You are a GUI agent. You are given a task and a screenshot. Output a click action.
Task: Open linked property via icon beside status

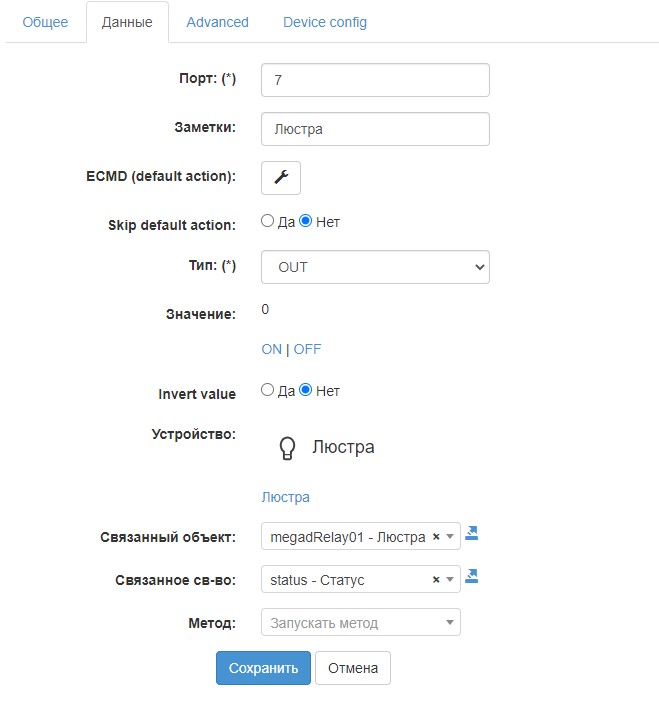472,576
